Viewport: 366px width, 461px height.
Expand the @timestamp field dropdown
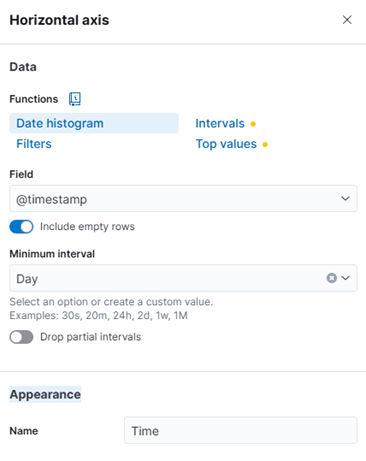coord(345,199)
